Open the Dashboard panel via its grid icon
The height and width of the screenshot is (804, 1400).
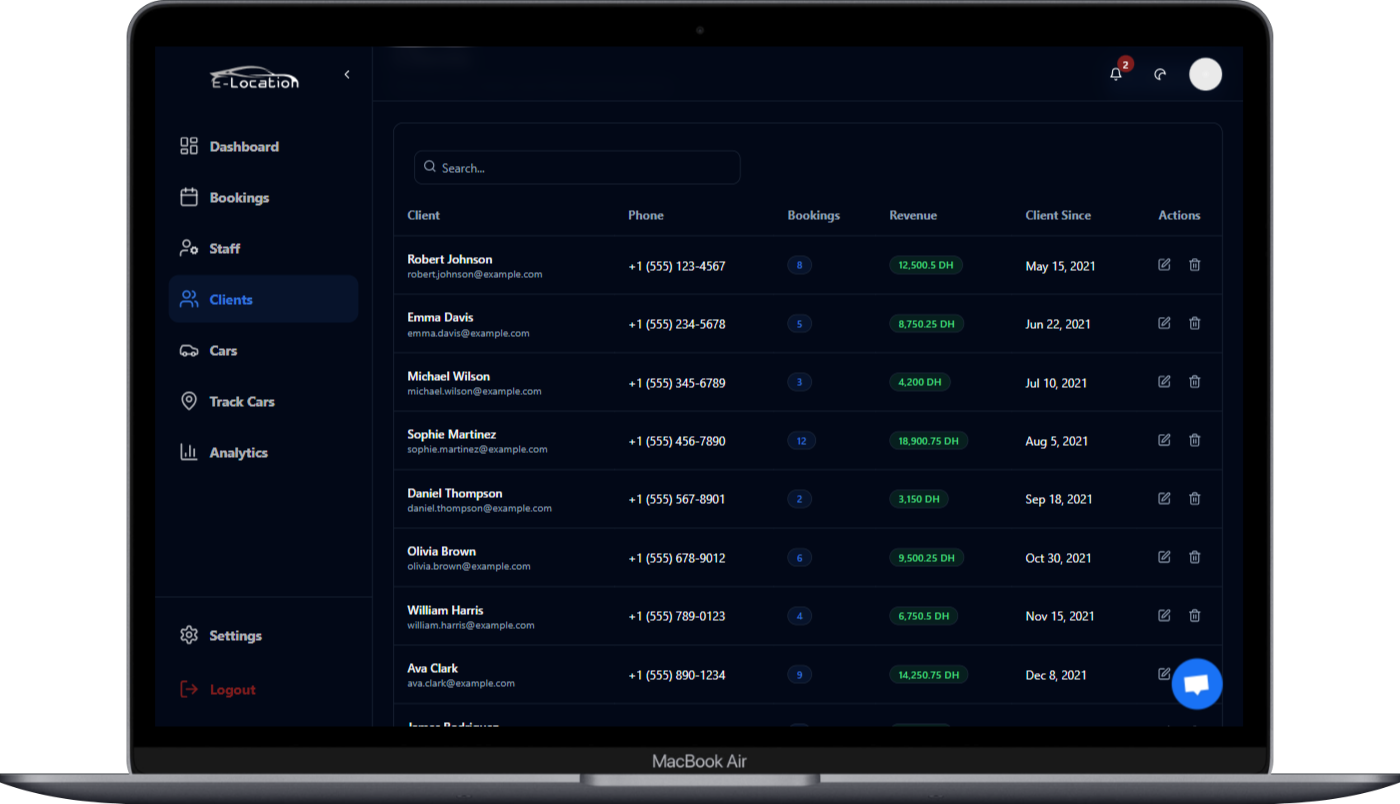point(188,146)
